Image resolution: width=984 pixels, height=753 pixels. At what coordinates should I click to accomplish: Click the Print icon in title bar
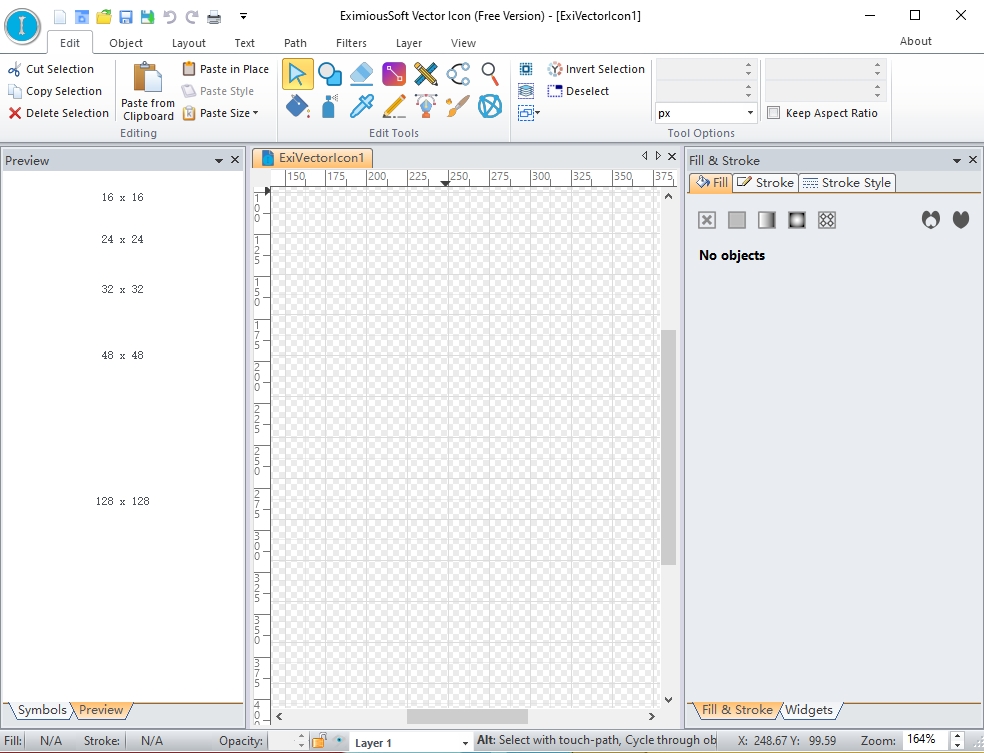pyautogui.click(x=213, y=17)
